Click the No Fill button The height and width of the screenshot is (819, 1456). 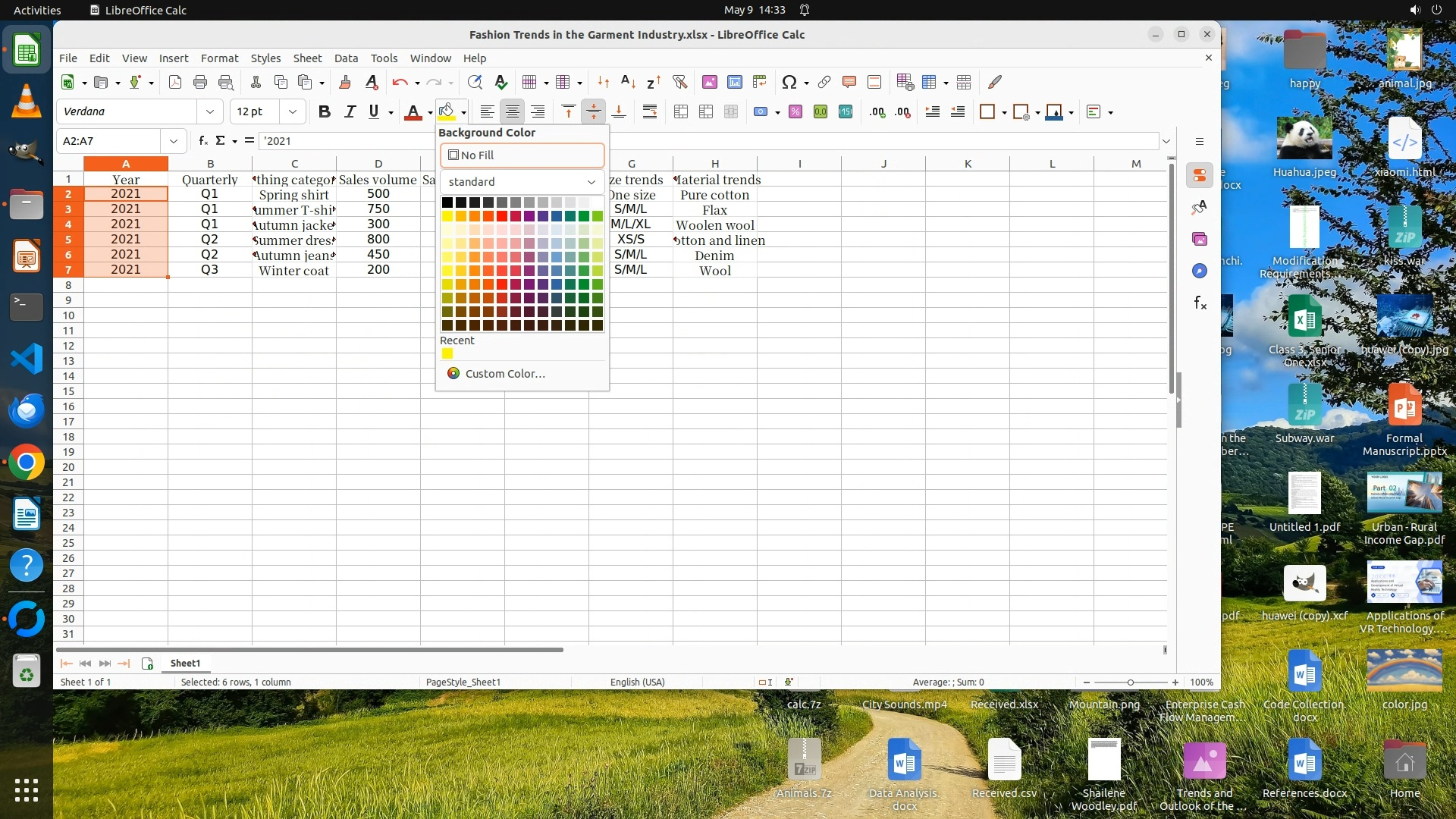point(522,155)
